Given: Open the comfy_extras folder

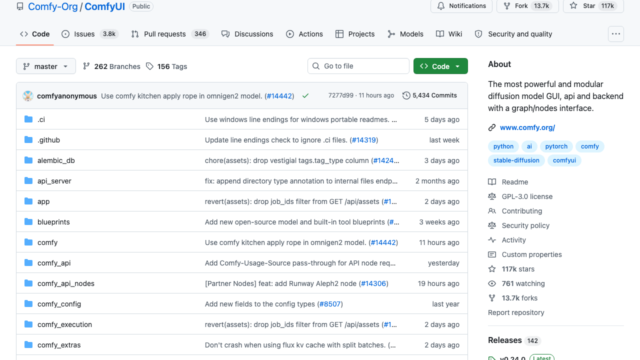Looking at the screenshot, I should tap(59, 345).
